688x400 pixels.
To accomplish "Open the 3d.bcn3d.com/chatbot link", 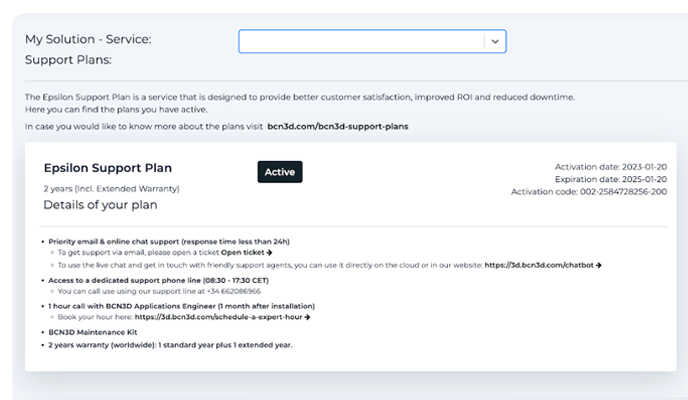I will click(539, 265).
